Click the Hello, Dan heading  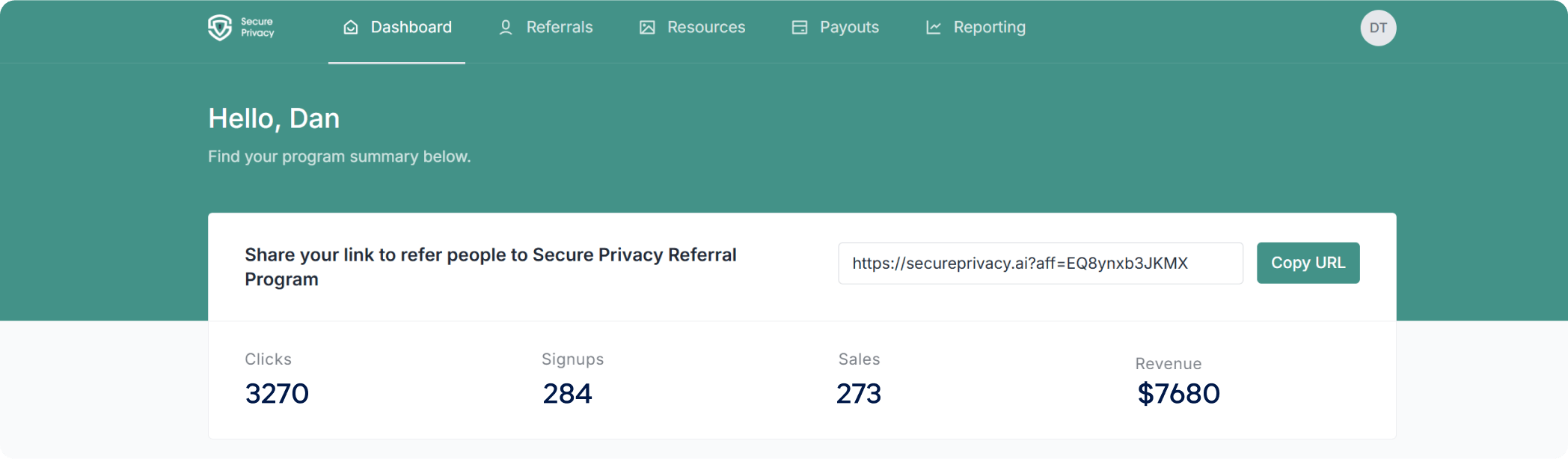274,118
